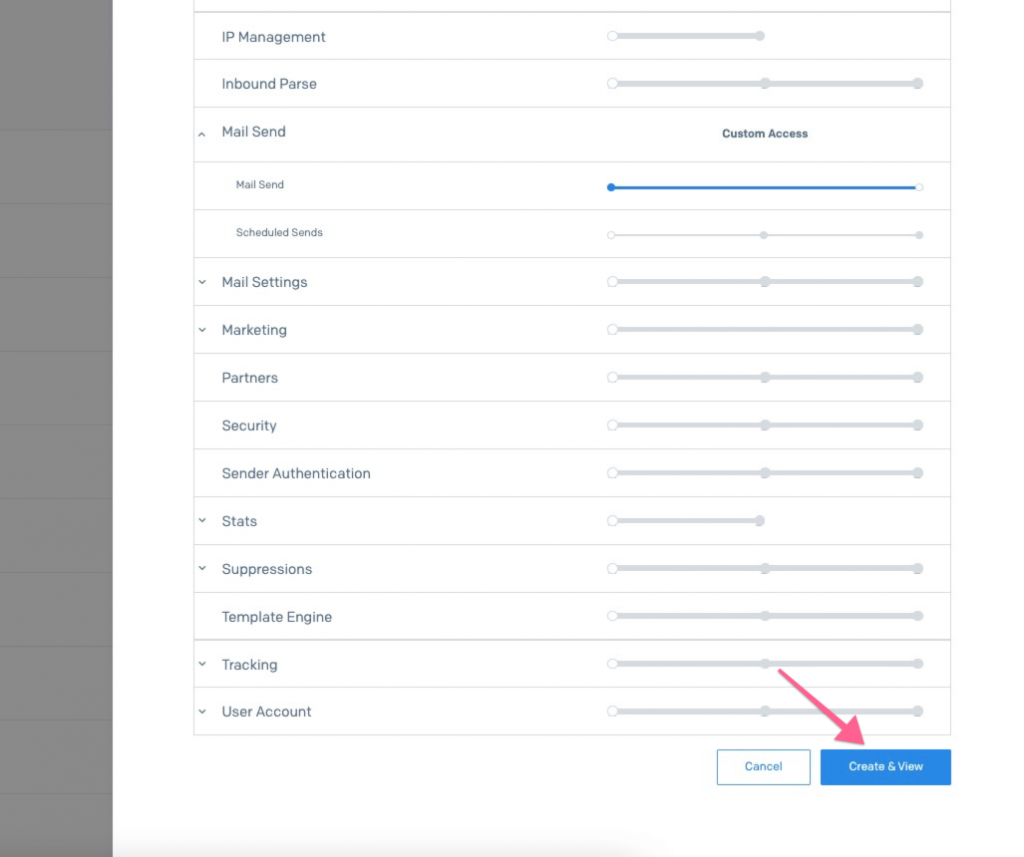Set Partners slider to full access
This screenshot has height=857, width=1024.
tap(918, 378)
